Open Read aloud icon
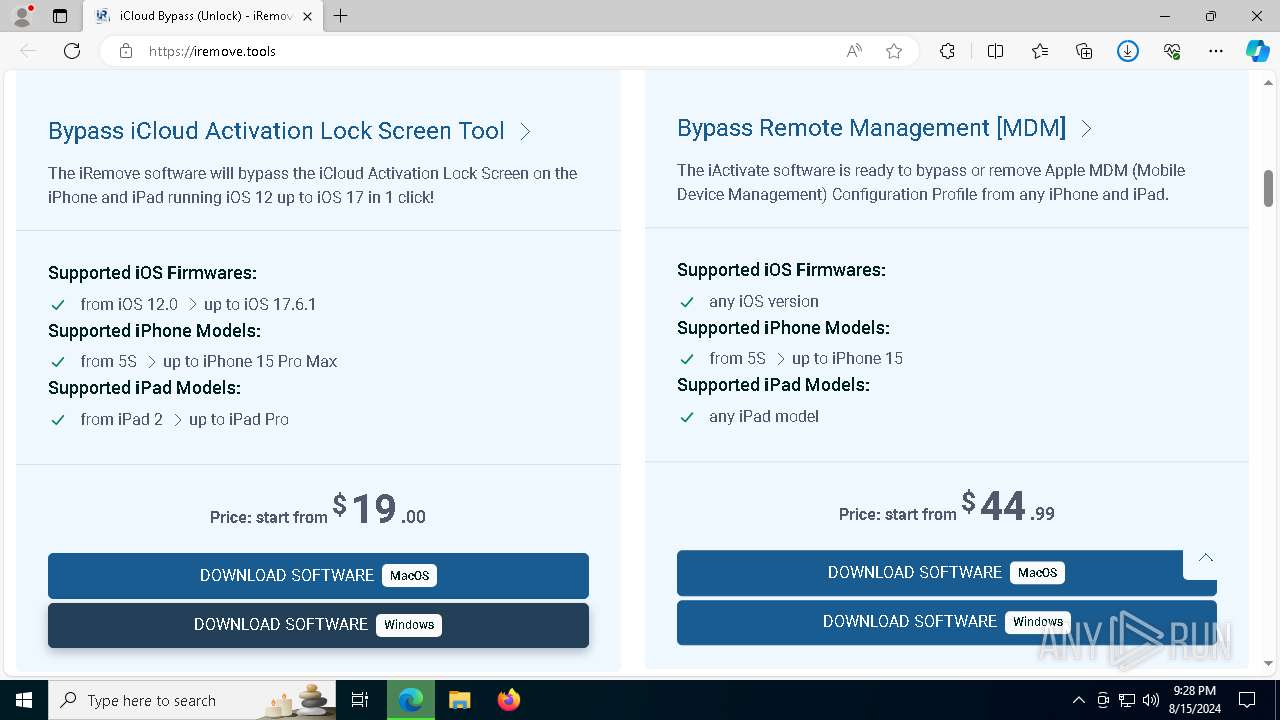 click(854, 51)
